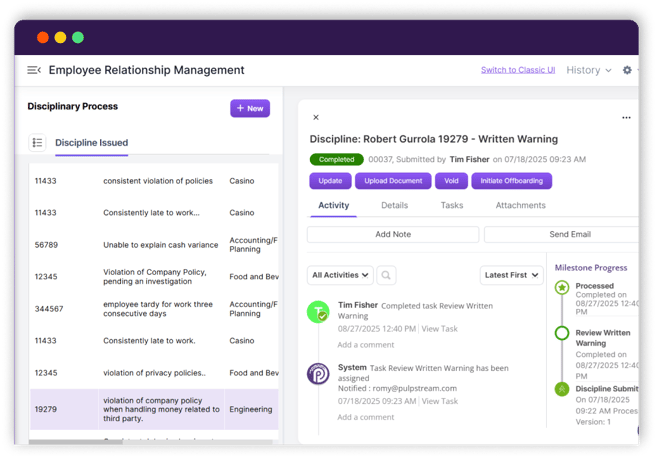This screenshot has width=657, height=459.
Task: Click the Initiate Offboarding button
Action: tap(511, 181)
